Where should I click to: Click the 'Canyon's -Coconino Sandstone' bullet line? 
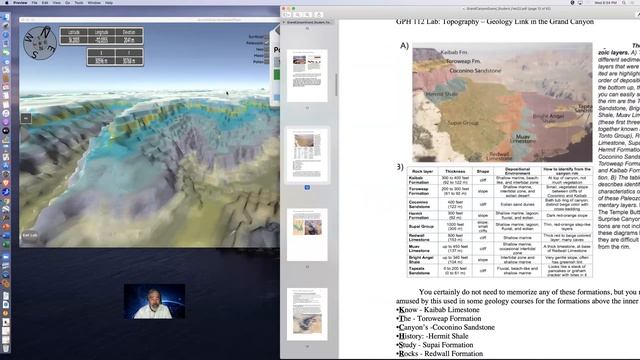tap(445, 327)
